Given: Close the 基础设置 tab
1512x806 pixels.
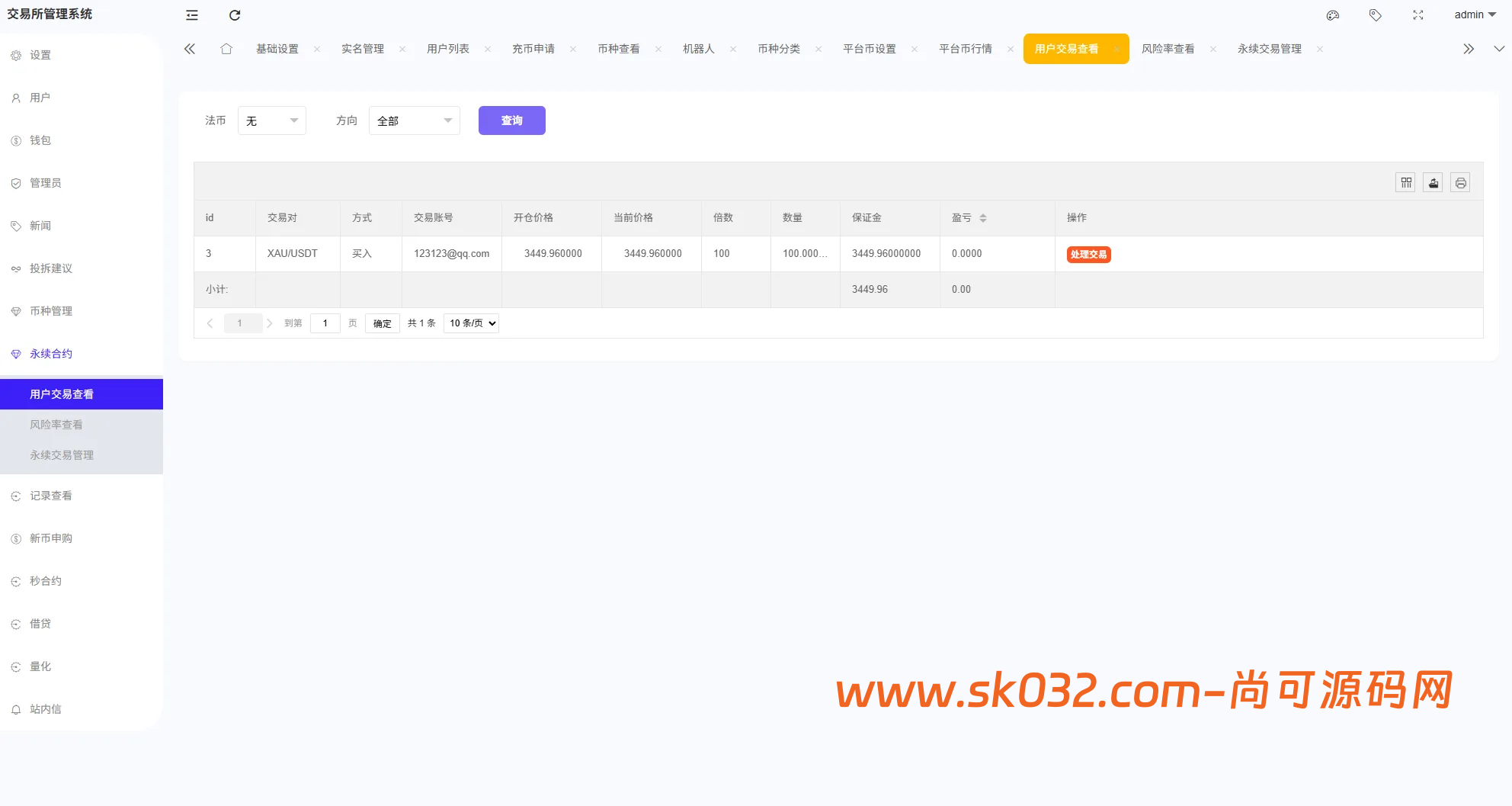Looking at the screenshot, I should tap(317, 49).
